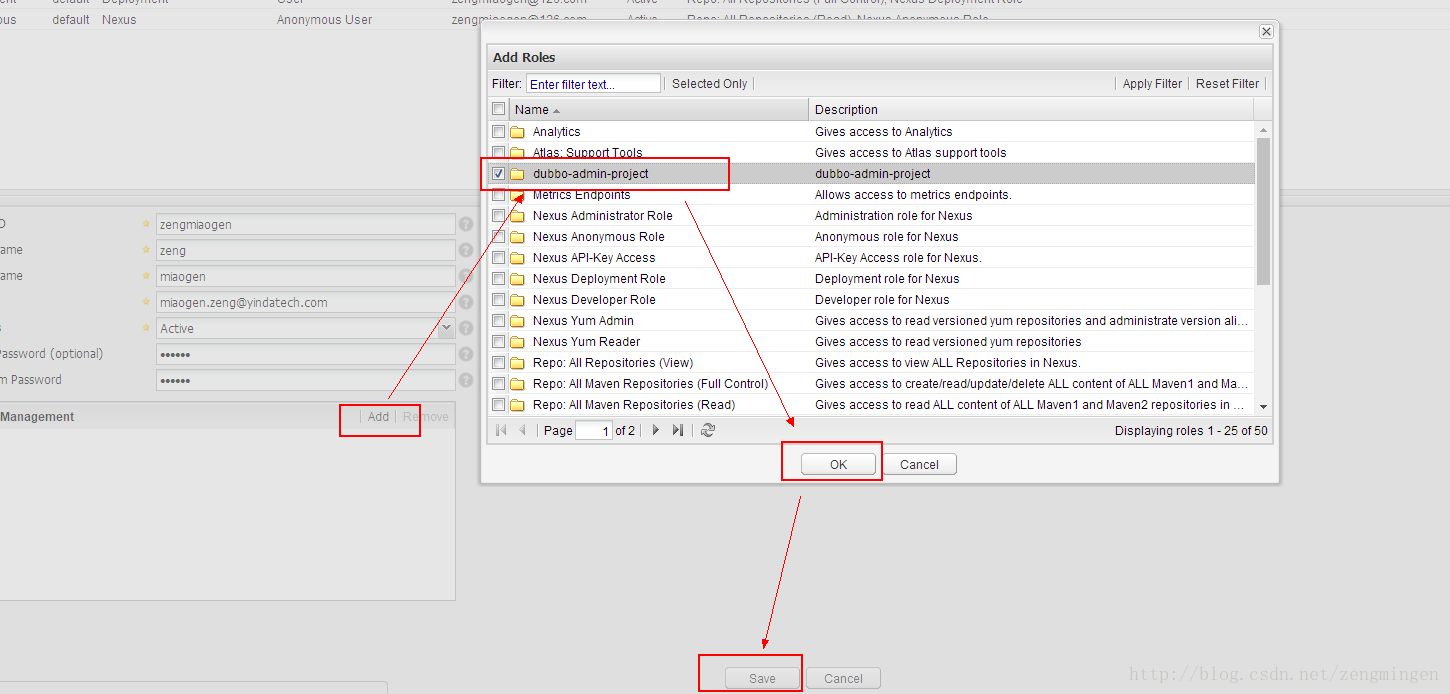Select Metrics Endpoints role row
The height and width of the screenshot is (694, 1450).
click(871, 195)
